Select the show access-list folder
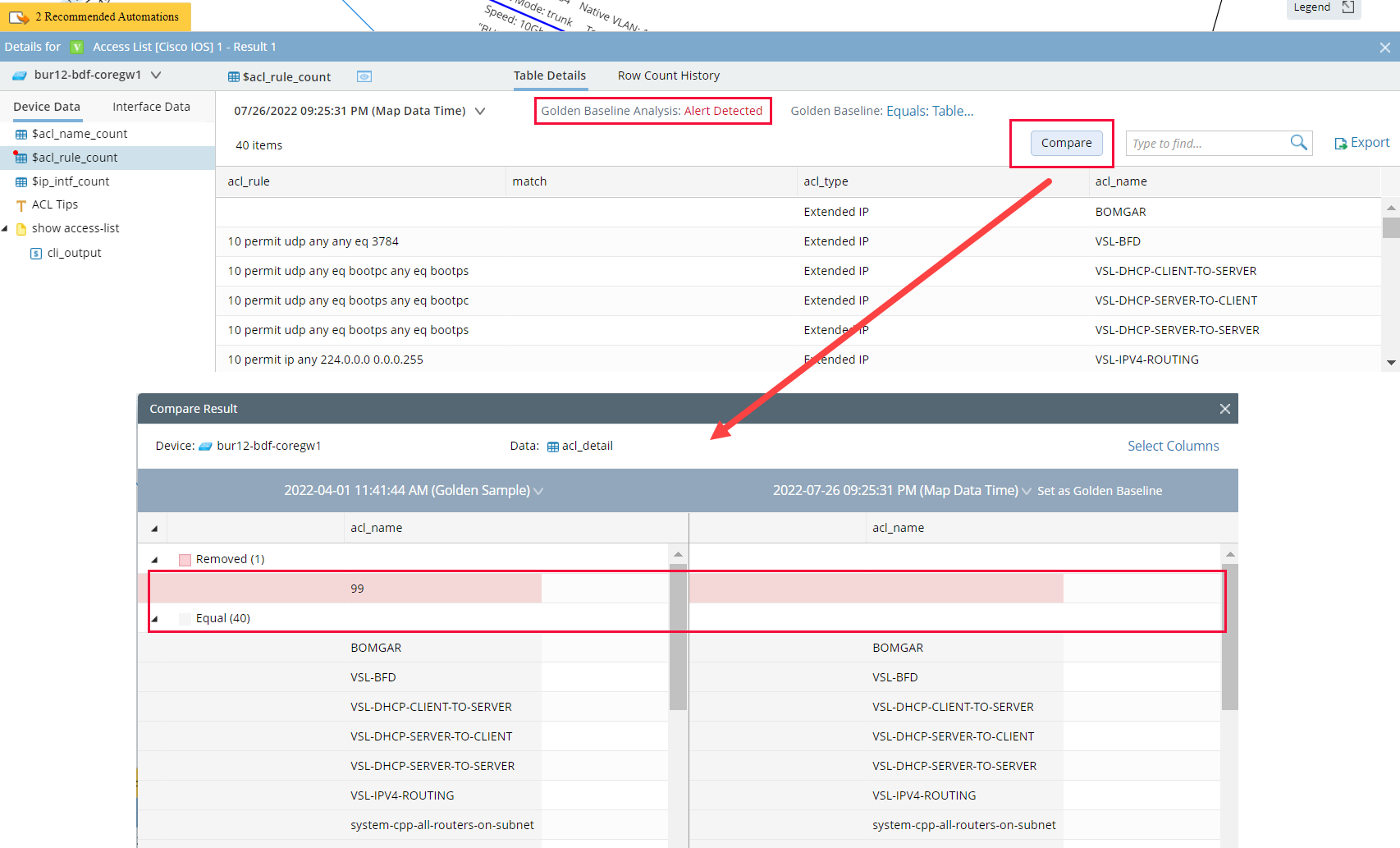This screenshot has height=848, width=1400. coord(75,228)
